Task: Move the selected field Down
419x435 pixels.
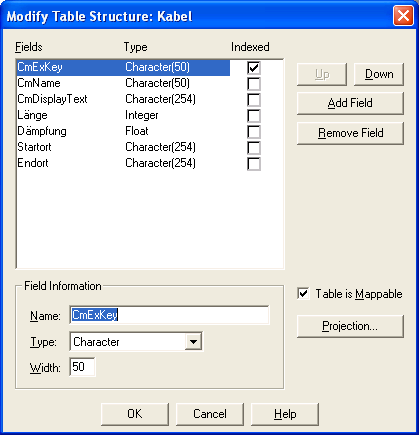Action: tap(379, 74)
